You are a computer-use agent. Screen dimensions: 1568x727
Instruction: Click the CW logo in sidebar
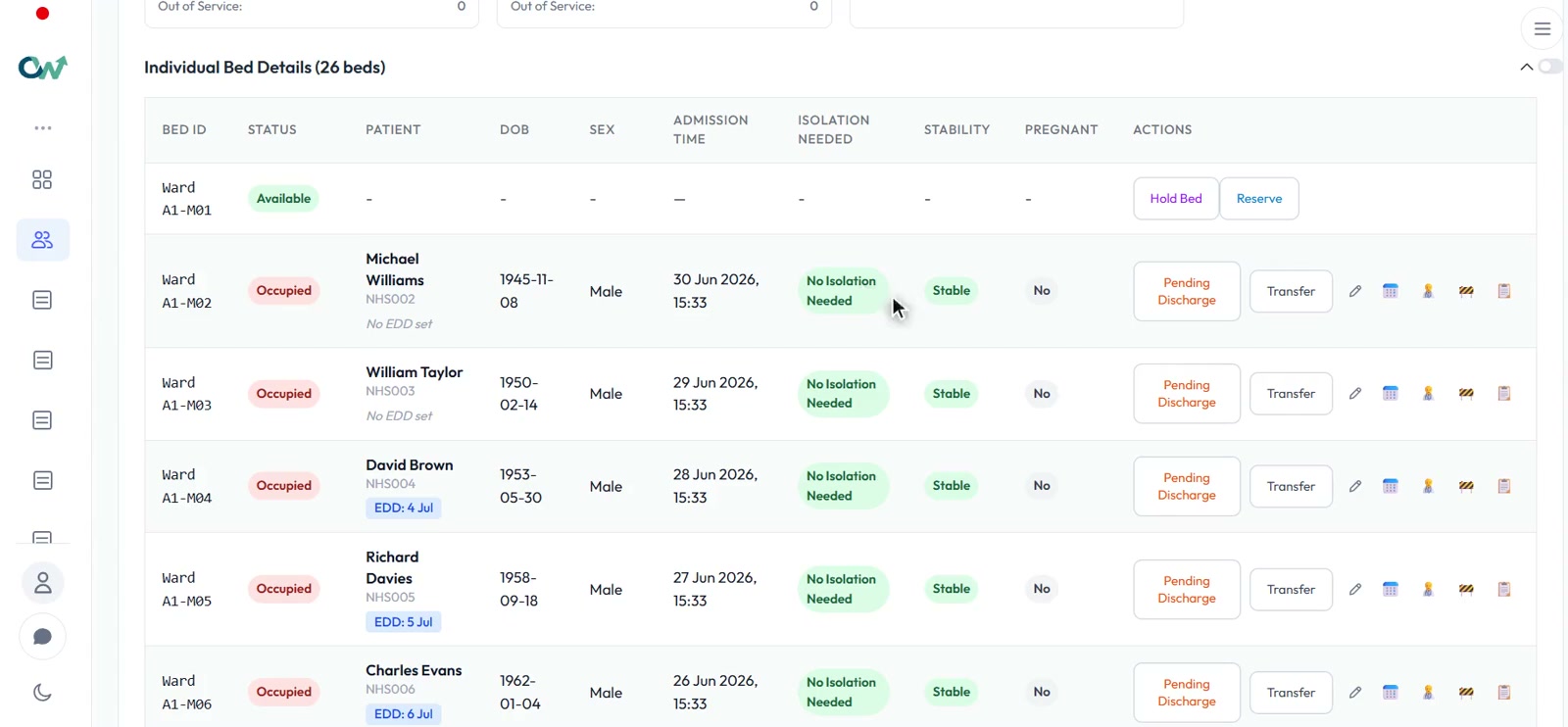[x=42, y=68]
